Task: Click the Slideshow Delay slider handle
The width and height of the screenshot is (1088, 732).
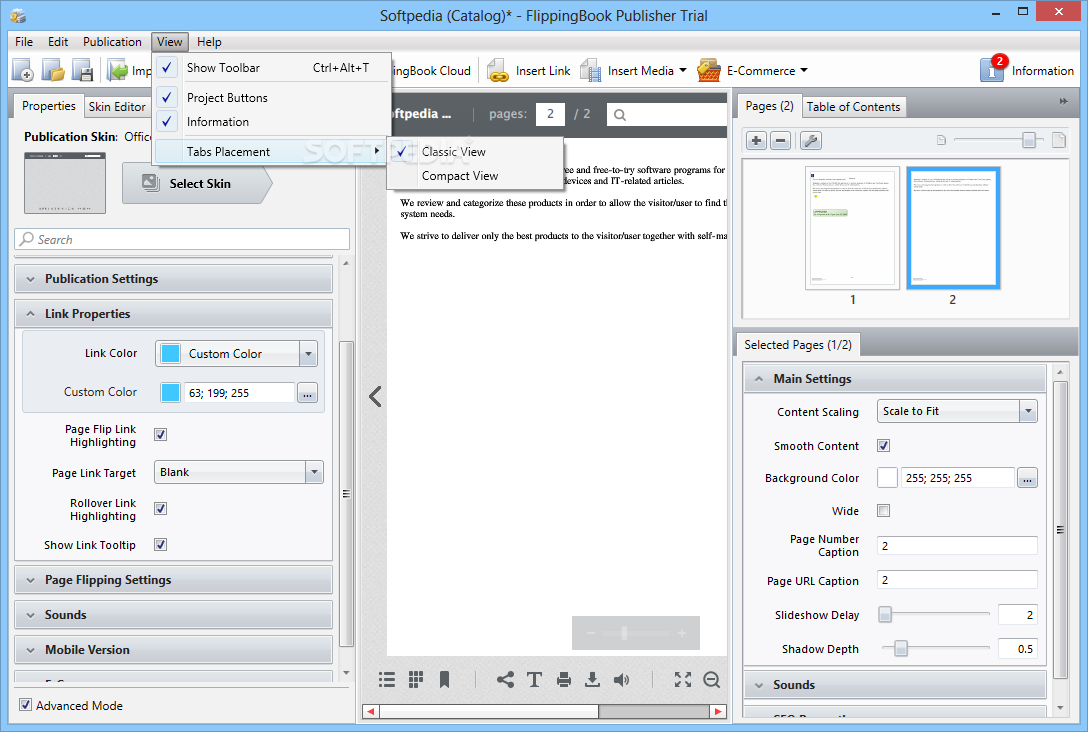Action: (x=885, y=614)
